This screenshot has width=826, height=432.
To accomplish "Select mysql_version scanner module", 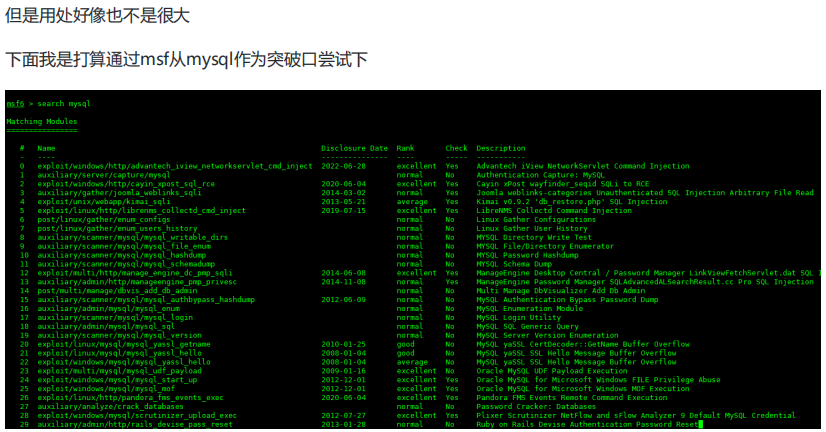I will pos(119,336).
